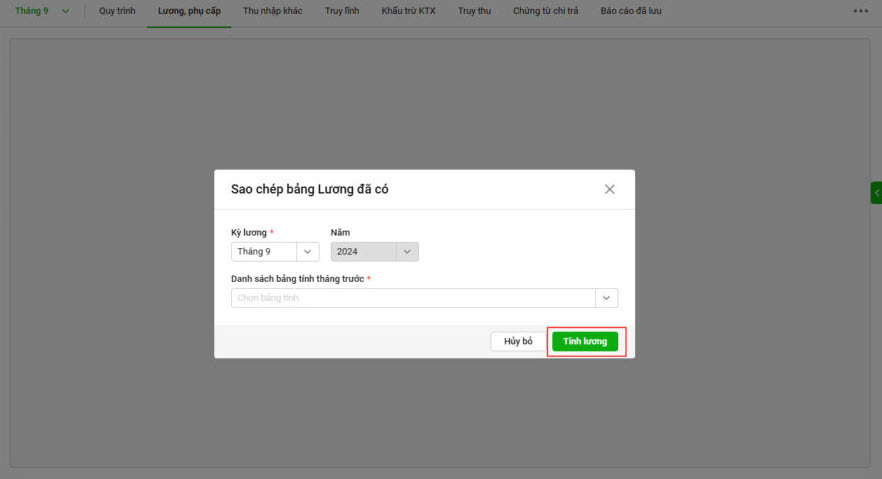Open the three-dots more options menu
Viewport: 882px width, 479px height.
point(860,11)
